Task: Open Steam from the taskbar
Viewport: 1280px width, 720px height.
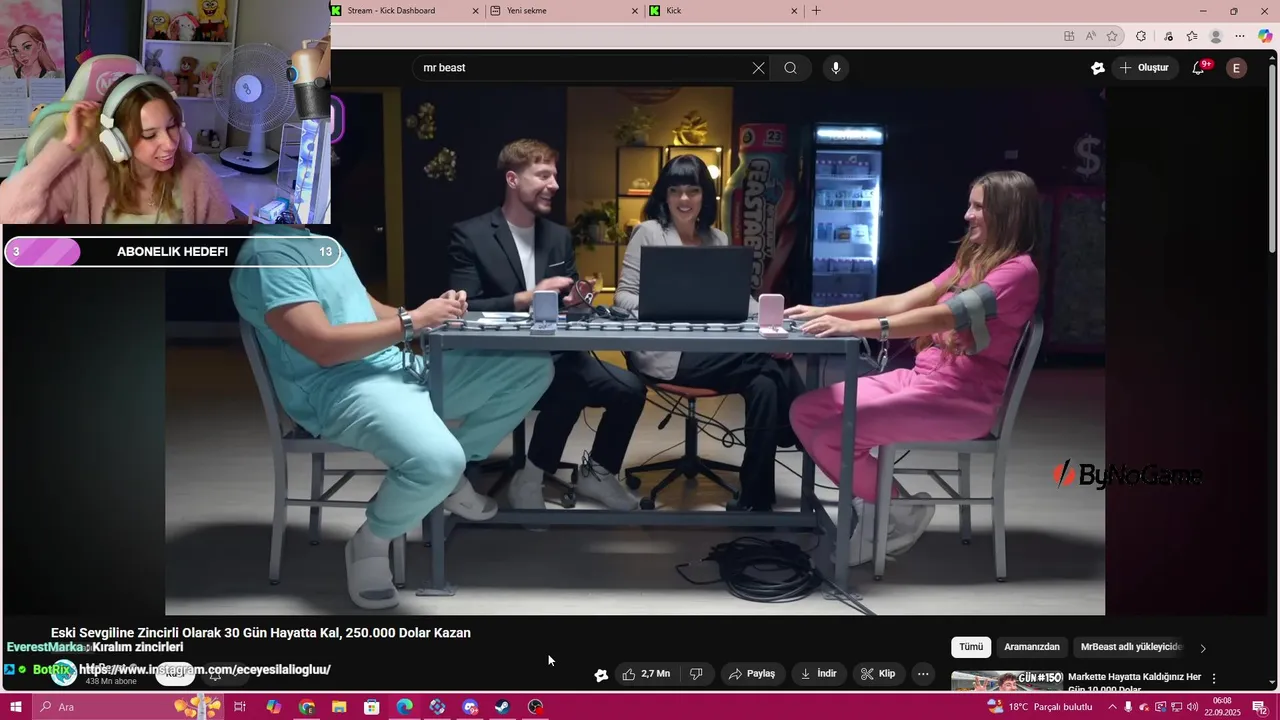Action: [503, 707]
